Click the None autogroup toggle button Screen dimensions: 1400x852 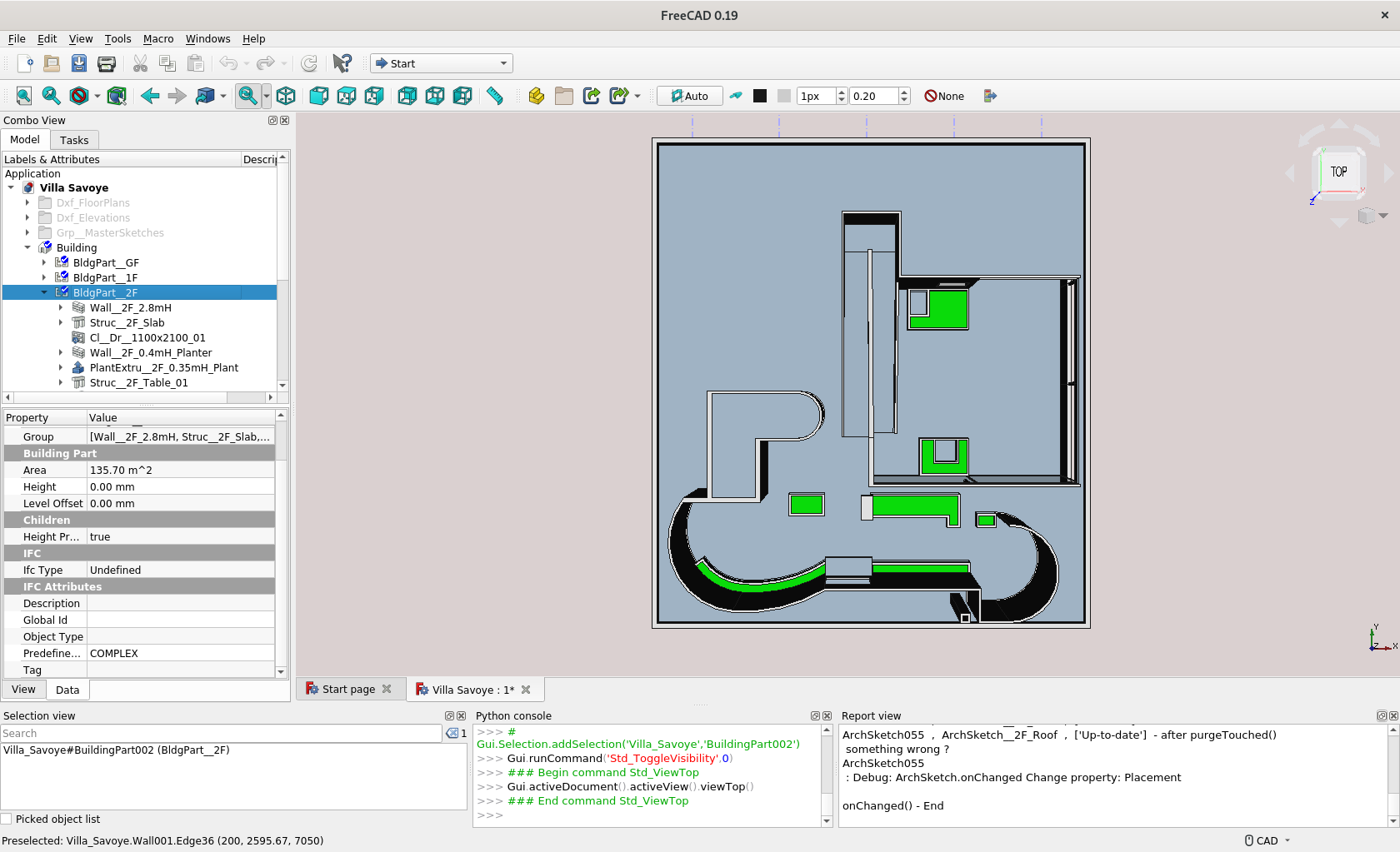click(944, 96)
